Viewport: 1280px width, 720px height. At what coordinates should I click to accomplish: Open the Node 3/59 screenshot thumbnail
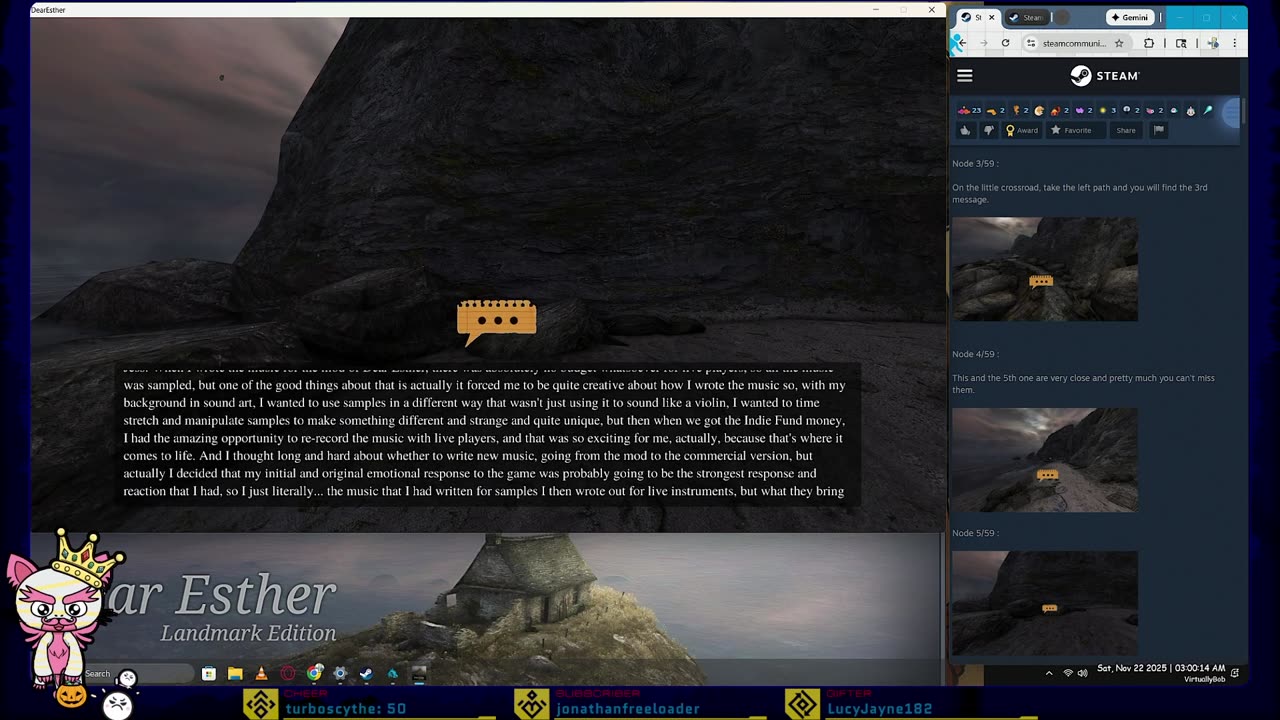(x=1044, y=269)
